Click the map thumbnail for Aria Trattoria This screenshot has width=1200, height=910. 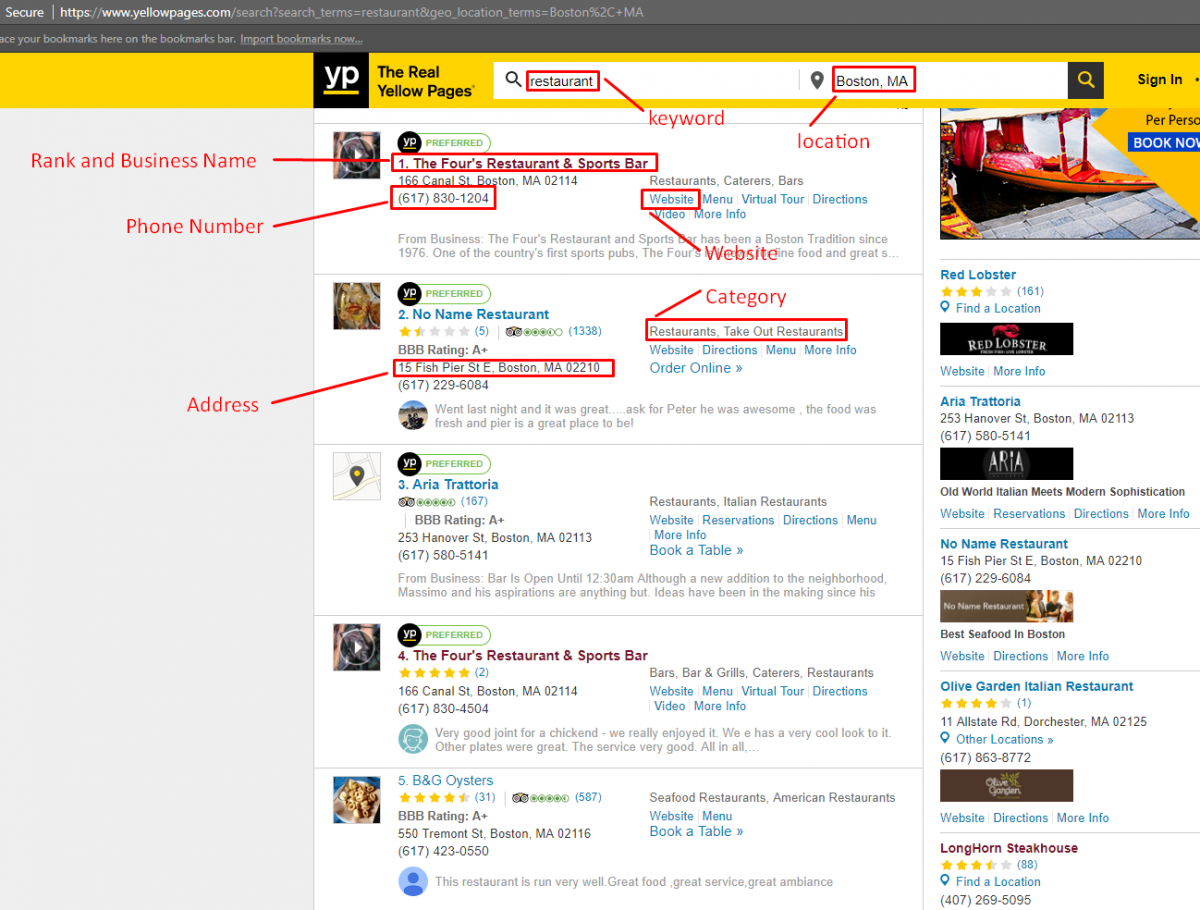(x=357, y=477)
